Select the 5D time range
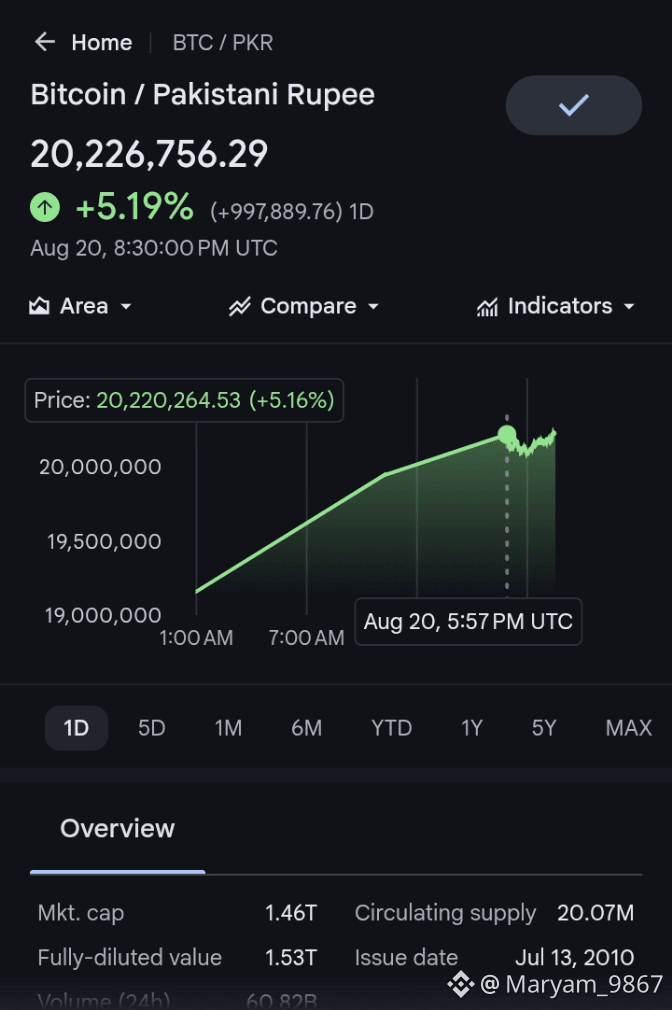The width and height of the screenshot is (672, 1010). [151, 728]
